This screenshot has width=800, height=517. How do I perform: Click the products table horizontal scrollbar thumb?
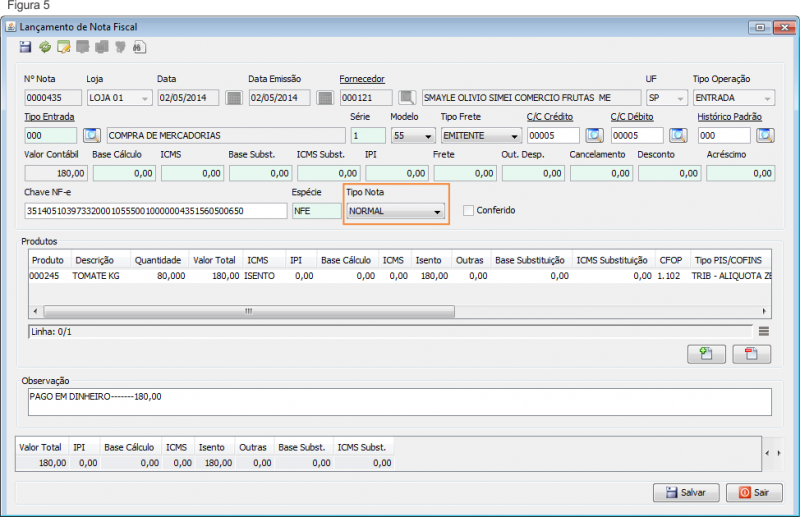[x=249, y=311]
